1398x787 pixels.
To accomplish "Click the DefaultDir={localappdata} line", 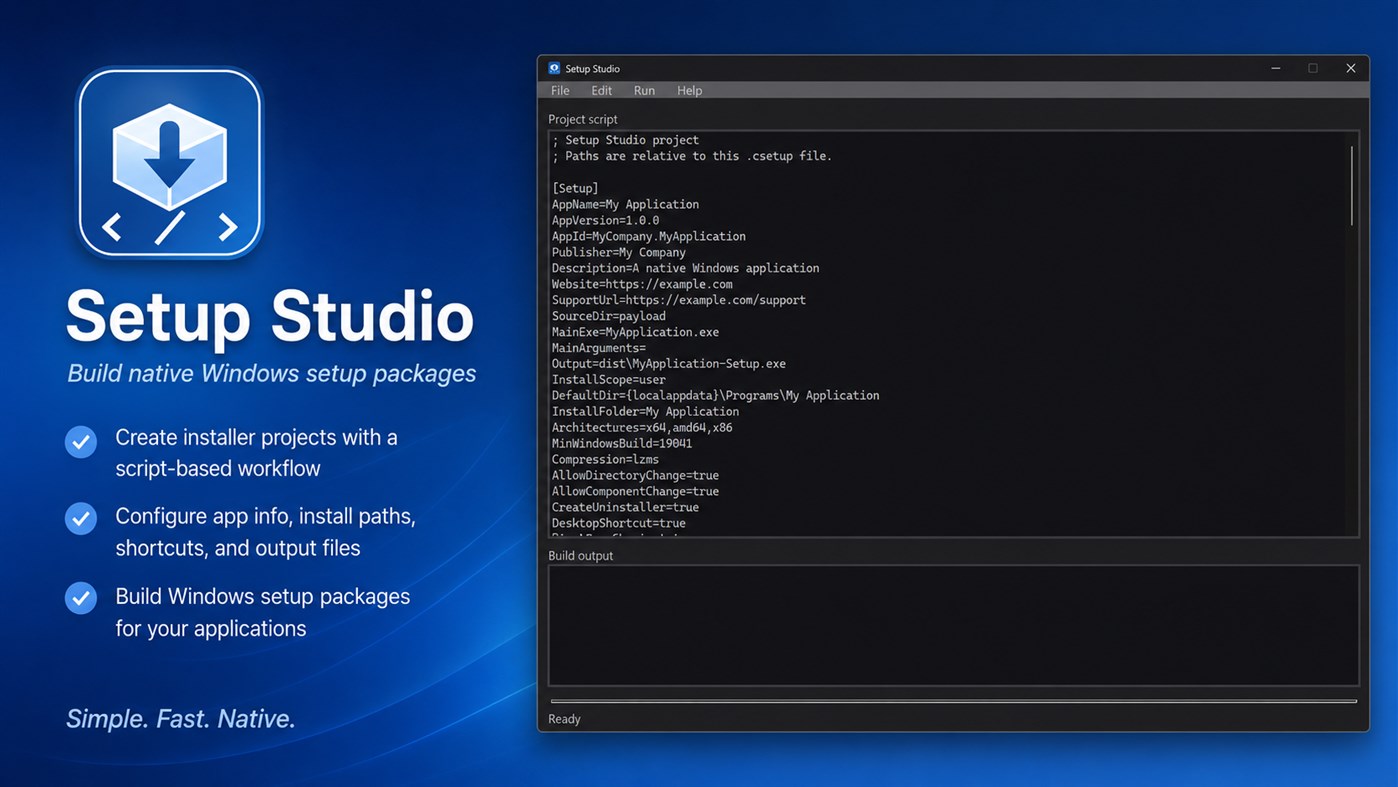I will pyautogui.click(x=716, y=395).
